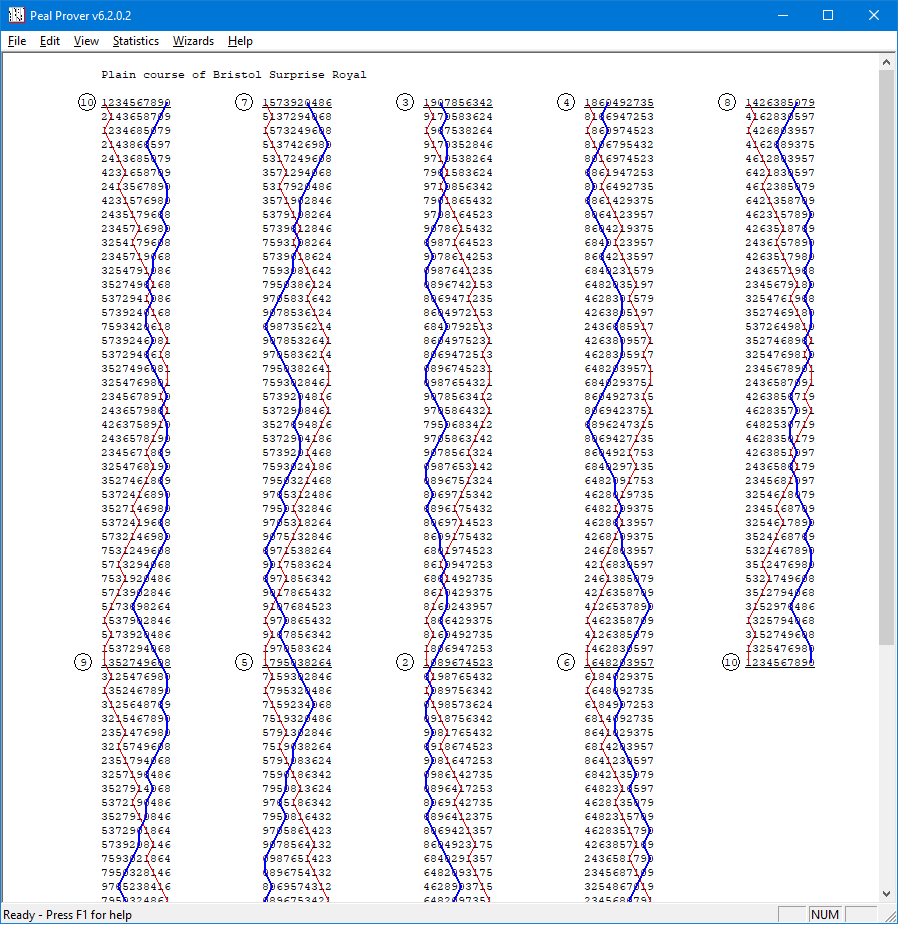Viewport: 900px width, 928px height.
Task: Click the first row 1234567890 in column one
Action: point(136,102)
